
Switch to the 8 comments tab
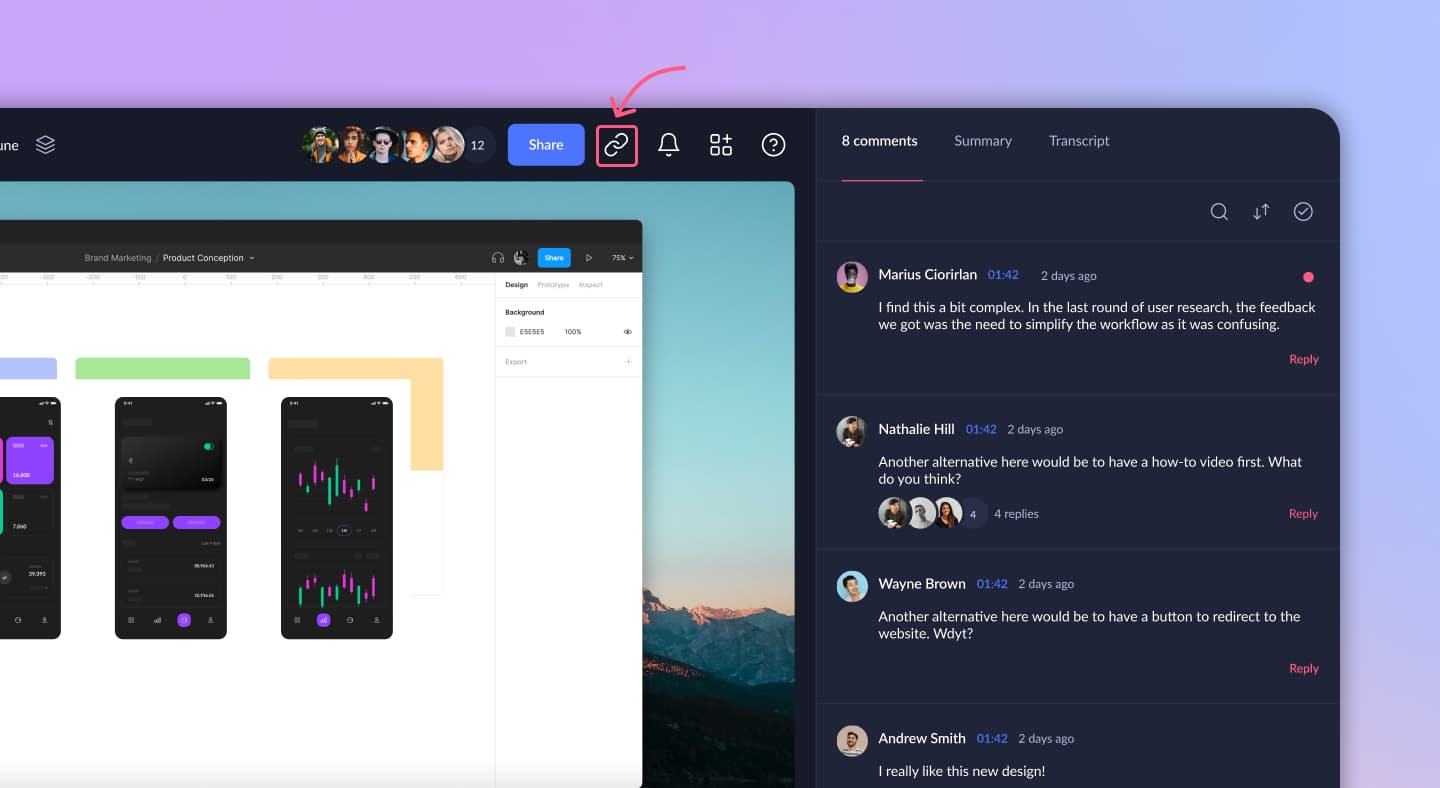pyautogui.click(x=879, y=141)
